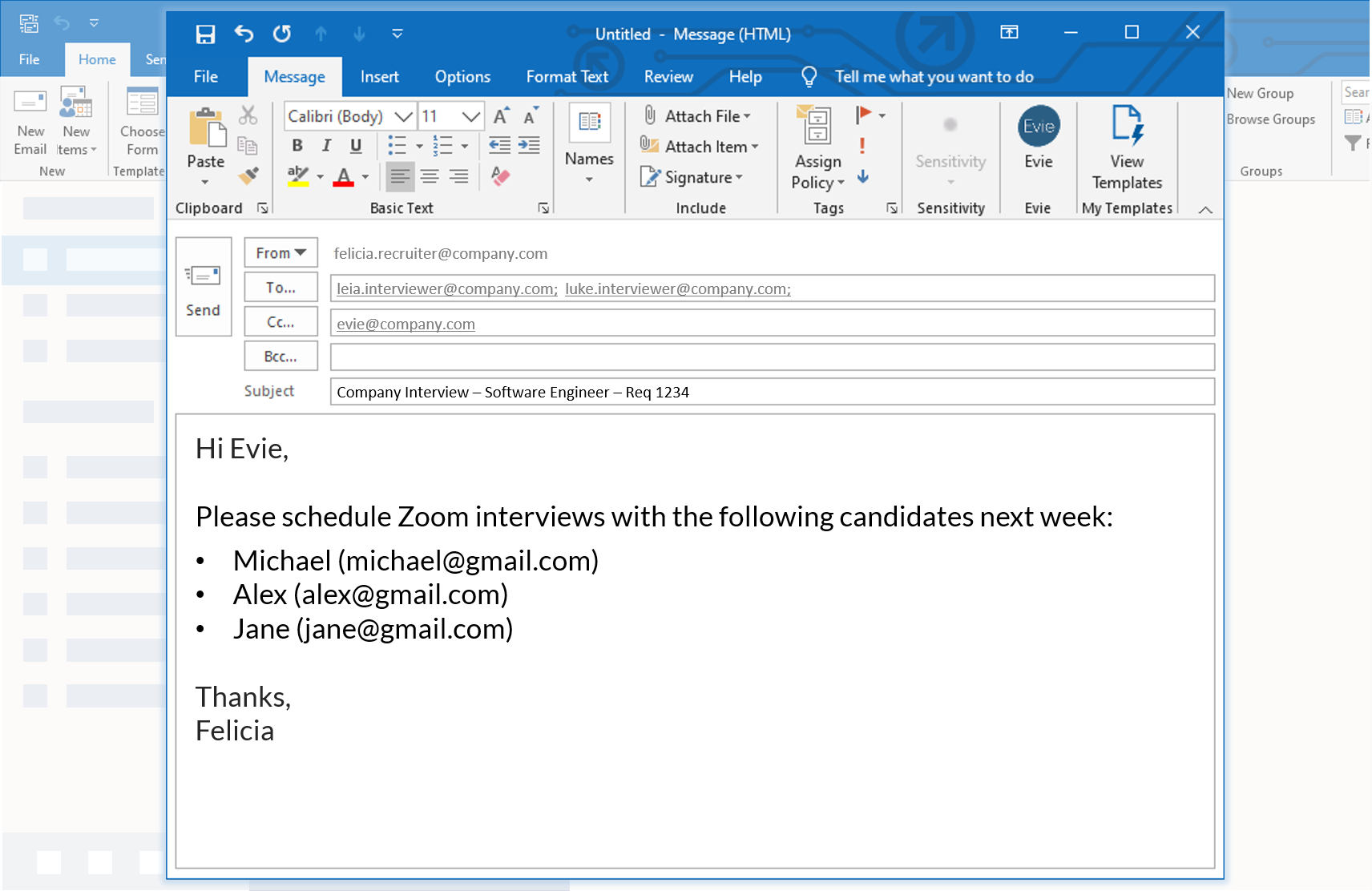Click the Clear All Formatting eraser icon
The height and width of the screenshot is (891, 1372).
(x=500, y=176)
